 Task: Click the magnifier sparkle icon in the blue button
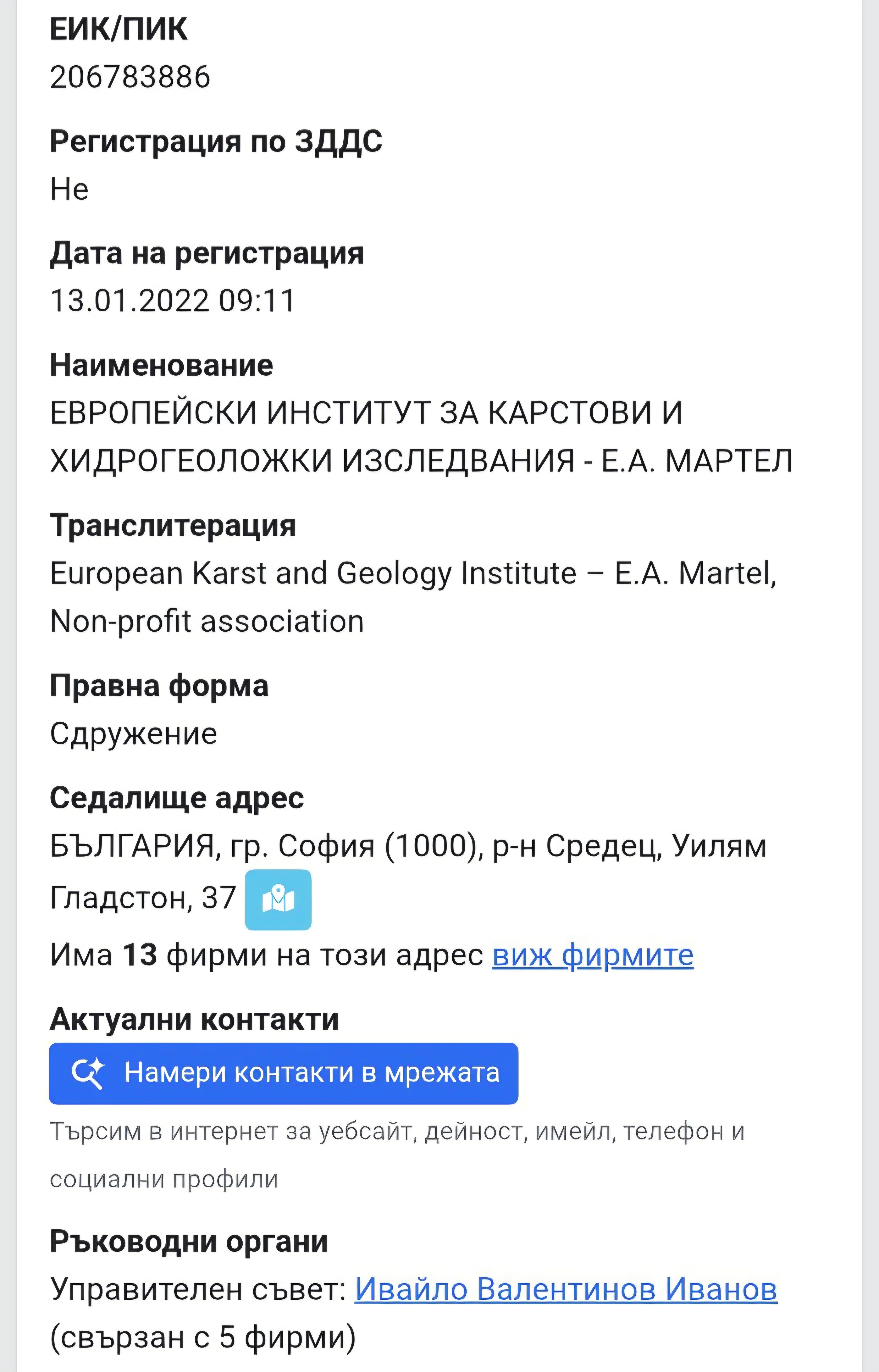tap(88, 1073)
